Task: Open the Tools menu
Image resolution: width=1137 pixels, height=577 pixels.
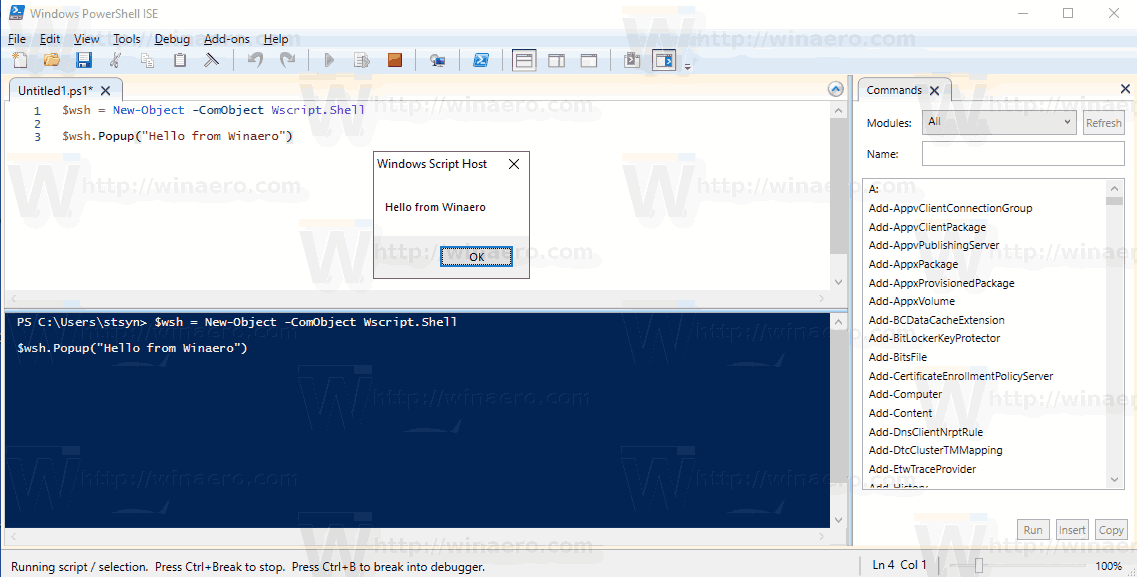Action: 126,39
